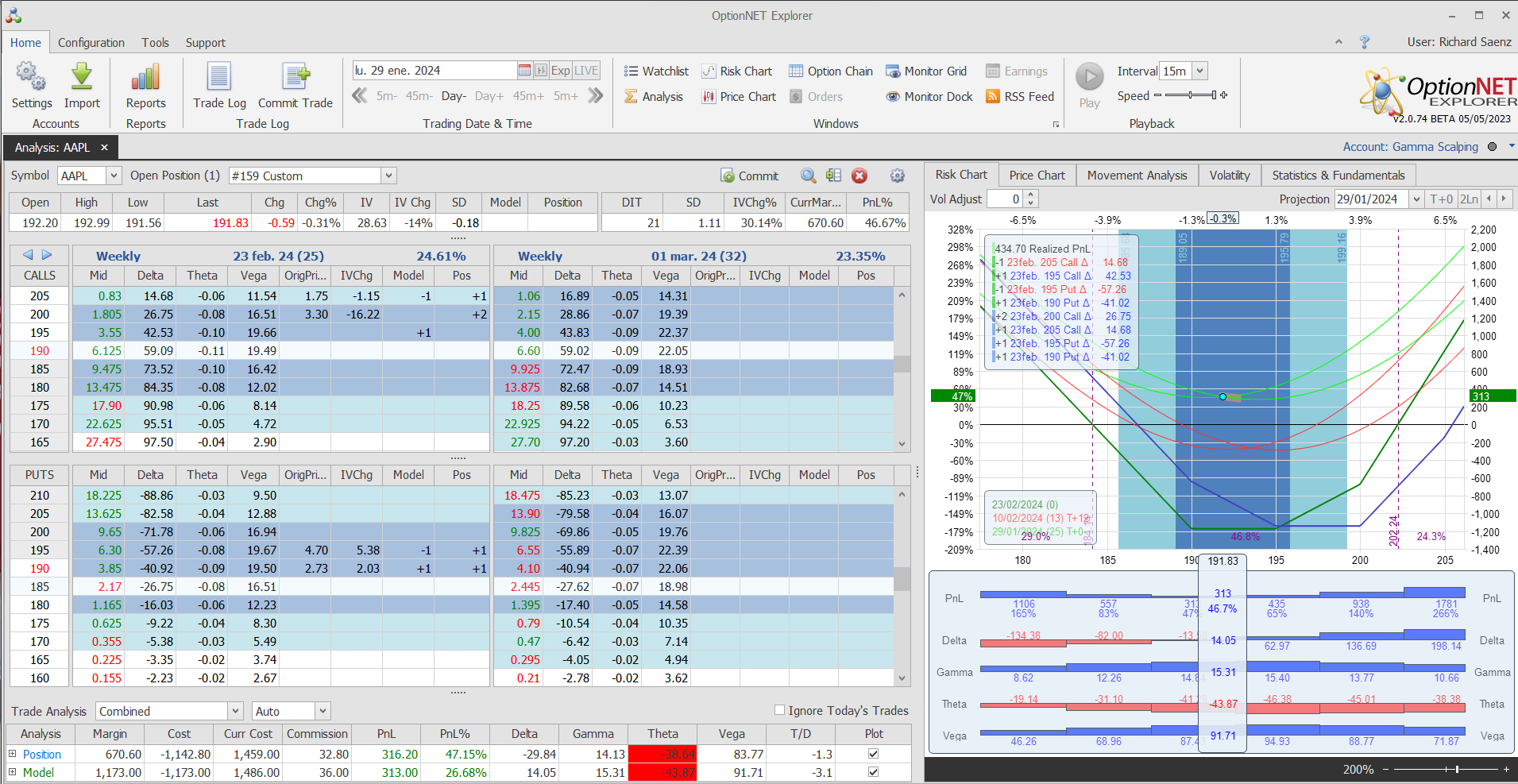Toggle Ignore Today's Trades checkbox
The width and height of the screenshot is (1518, 784).
pos(779,710)
